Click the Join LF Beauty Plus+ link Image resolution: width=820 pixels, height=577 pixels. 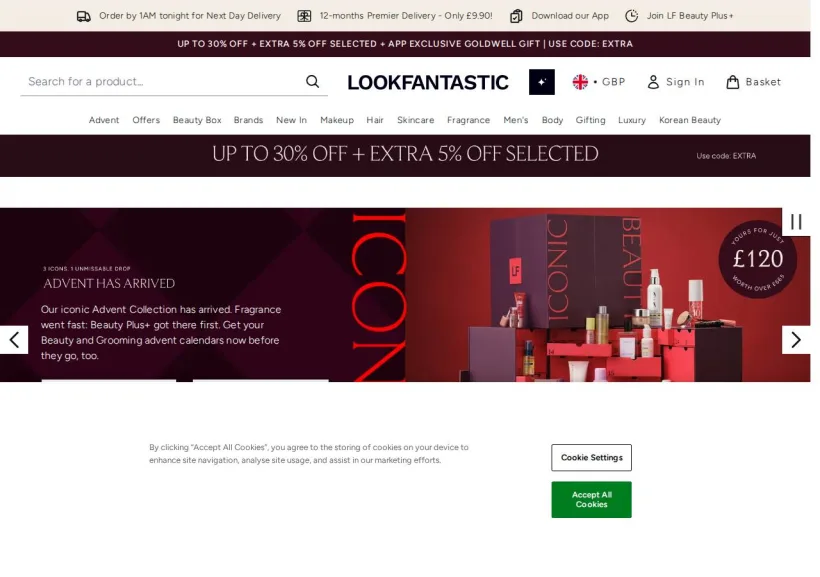pos(679,16)
